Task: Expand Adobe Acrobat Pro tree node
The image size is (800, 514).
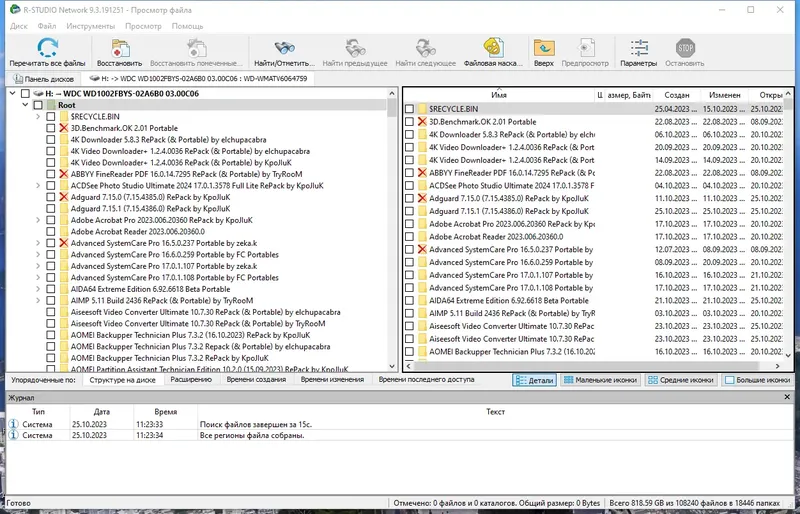Action: pyautogui.click(x=38, y=220)
